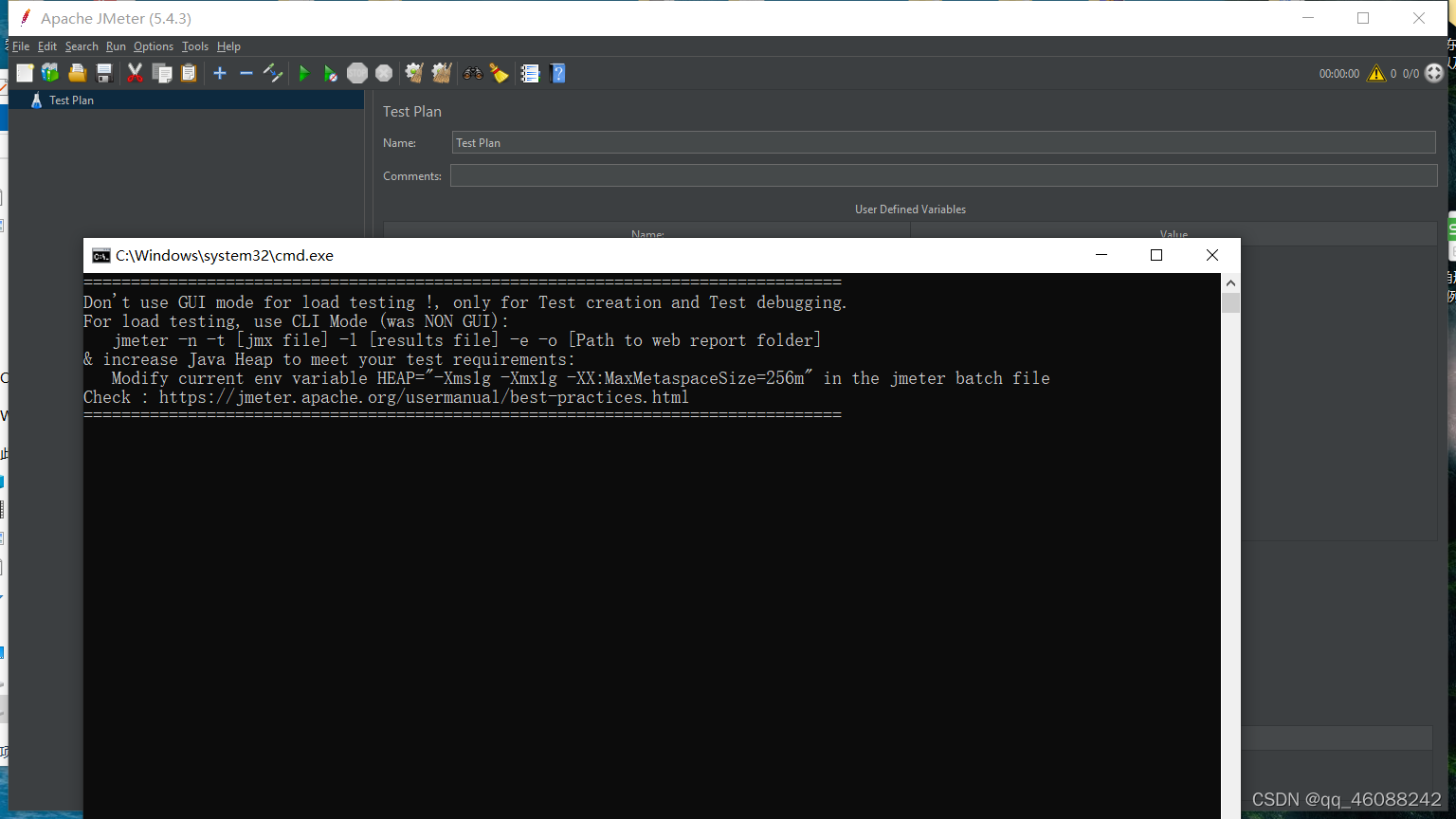This screenshot has width=1456, height=819.
Task: Click the cmd window scrollbar thumb
Action: coord(1230,303)
